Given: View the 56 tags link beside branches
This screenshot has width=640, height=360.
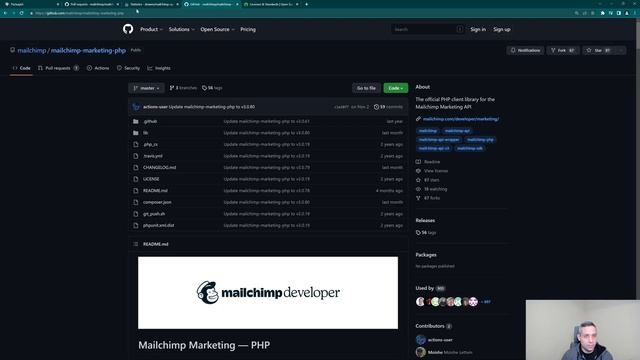Looking at the screenshot, I should pos(212,88).
